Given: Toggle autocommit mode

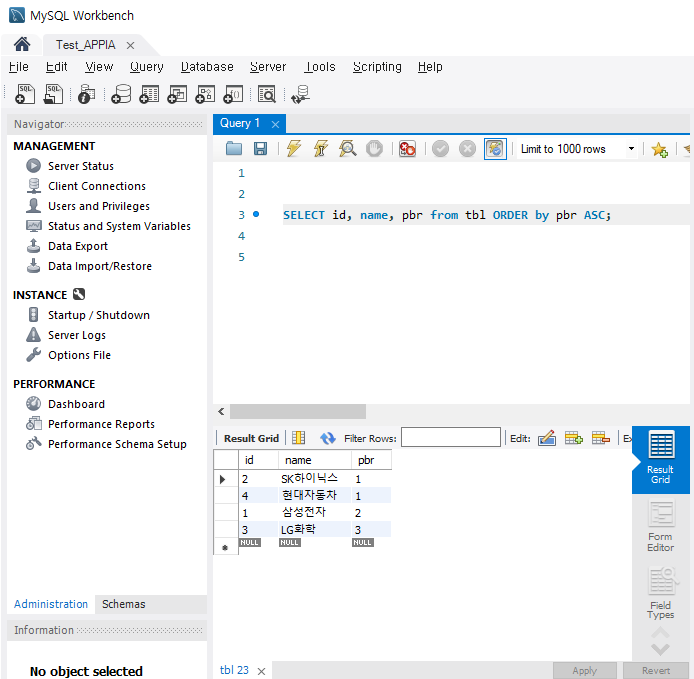Looking at the screenshot, I should 495,149.
